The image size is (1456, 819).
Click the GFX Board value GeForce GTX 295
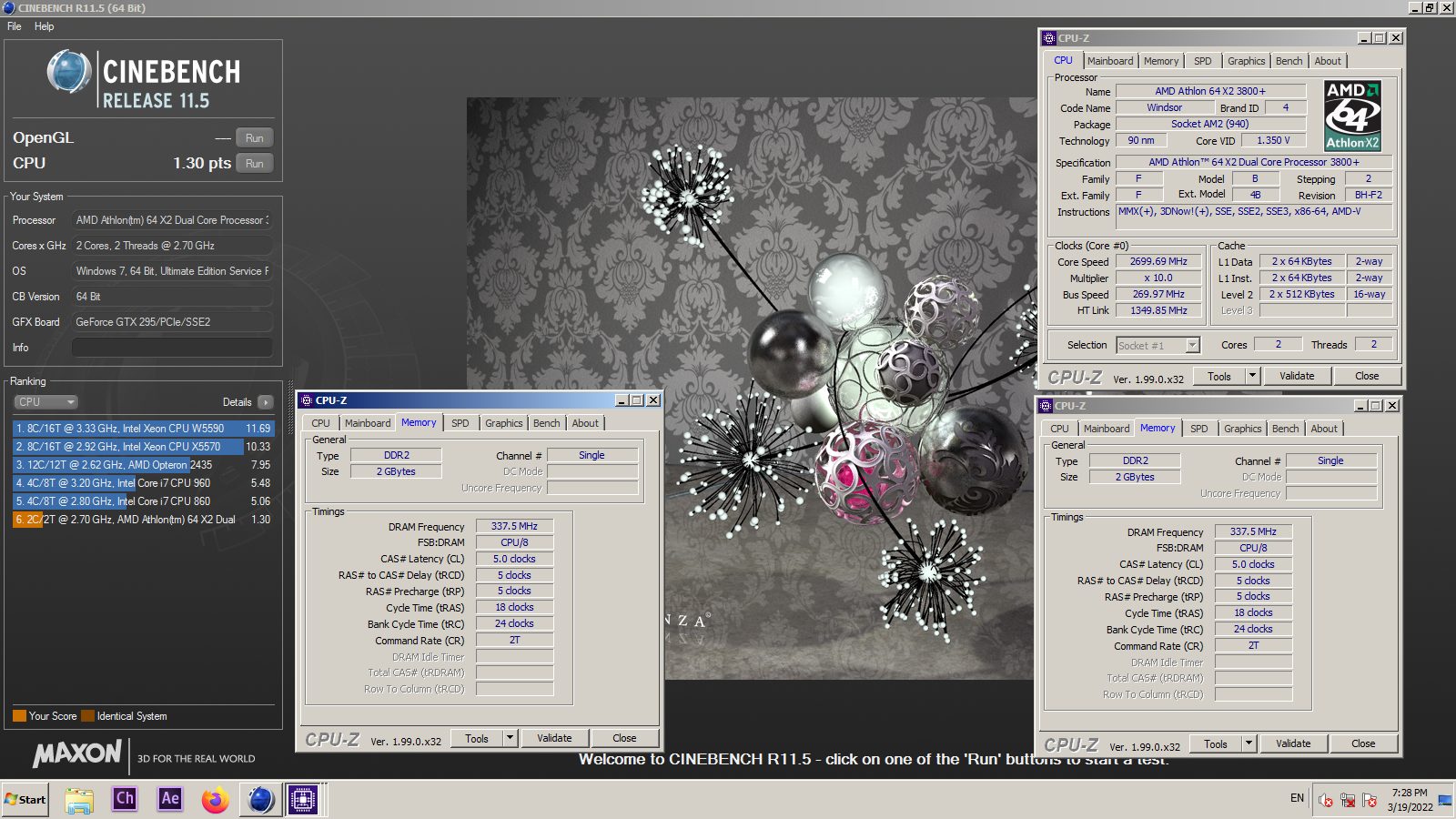click(172, 322)
